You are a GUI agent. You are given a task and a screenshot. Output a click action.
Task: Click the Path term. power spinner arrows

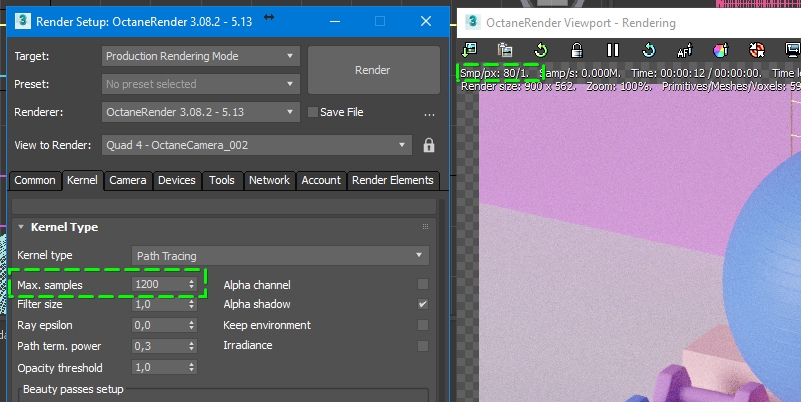(x=191, y=346)
